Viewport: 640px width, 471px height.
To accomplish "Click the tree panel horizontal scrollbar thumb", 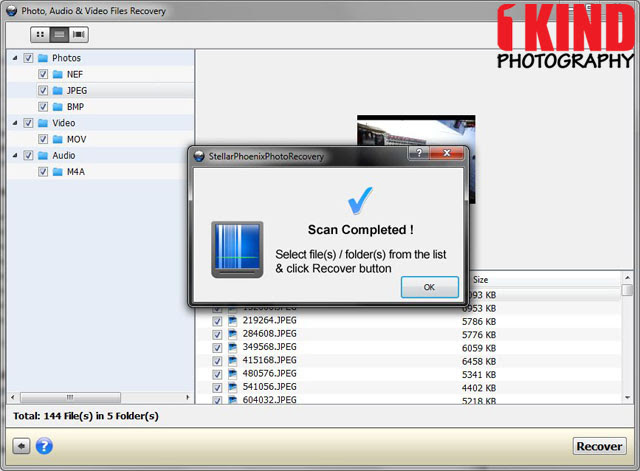I will (70, 397).
